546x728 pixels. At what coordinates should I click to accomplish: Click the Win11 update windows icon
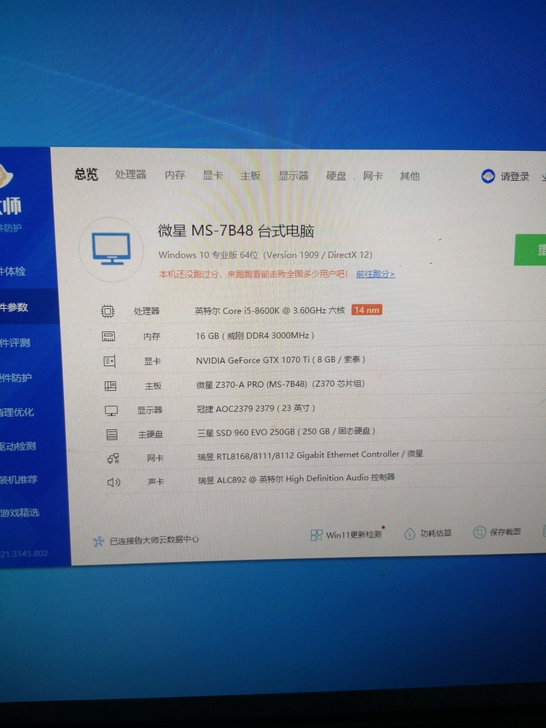click(317, 535)
